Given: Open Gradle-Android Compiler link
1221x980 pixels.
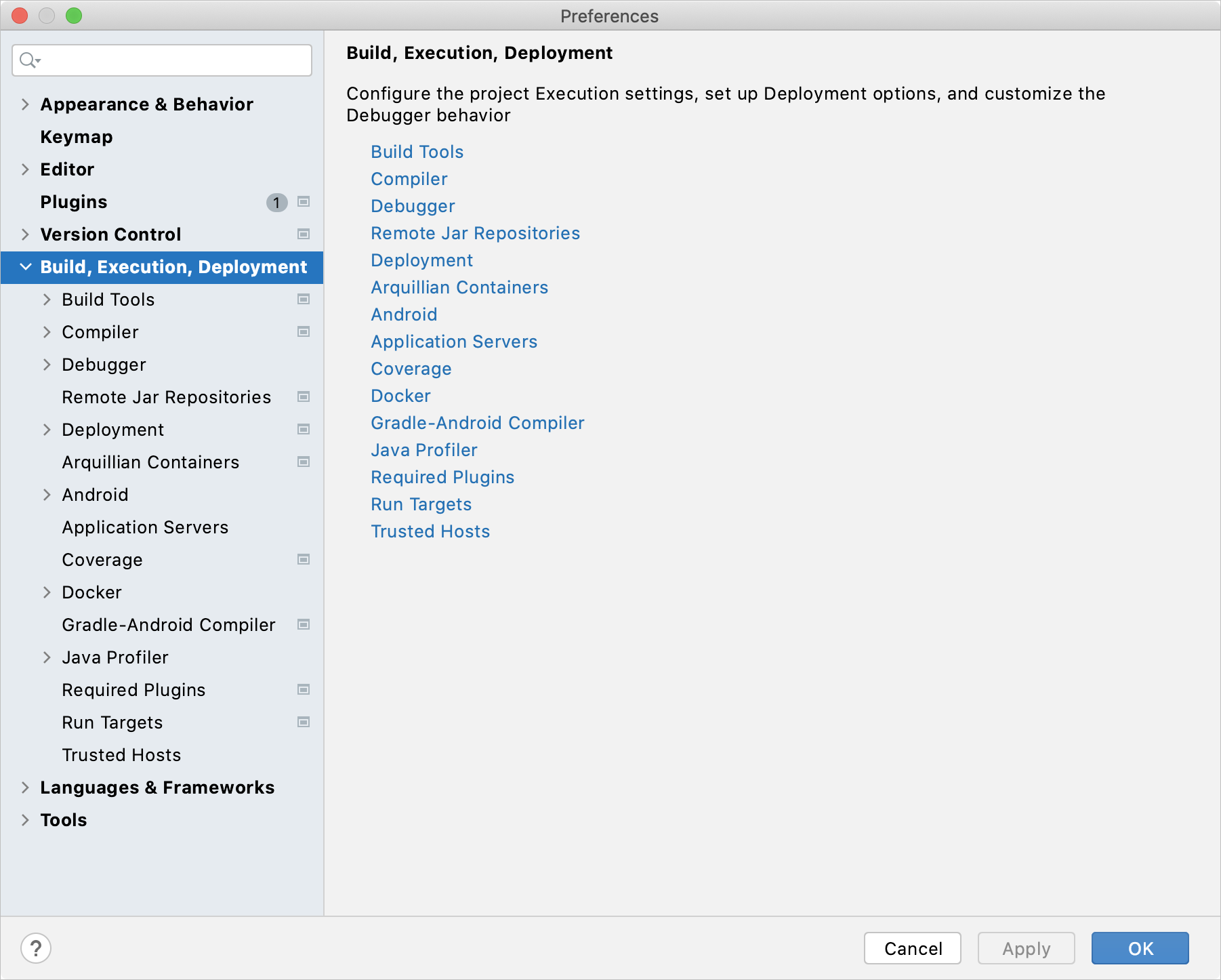Looking at the screenshot, I should pyautogui.click(x=477, y=423).
